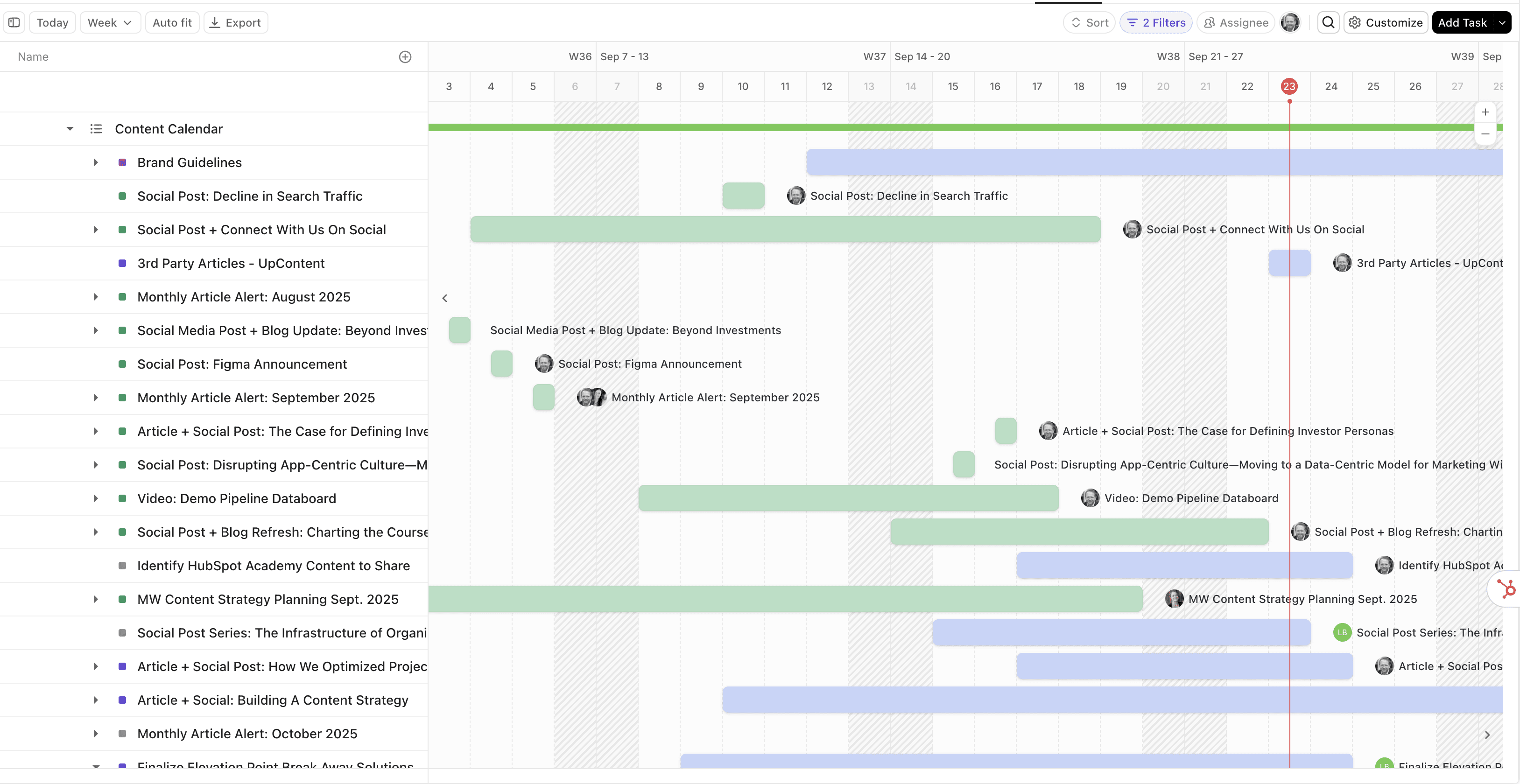The width and height of the screenshot is (1520, 784).
Task: Open the Customize menu
Action: pyautogui.click(x=1386, y=22)
